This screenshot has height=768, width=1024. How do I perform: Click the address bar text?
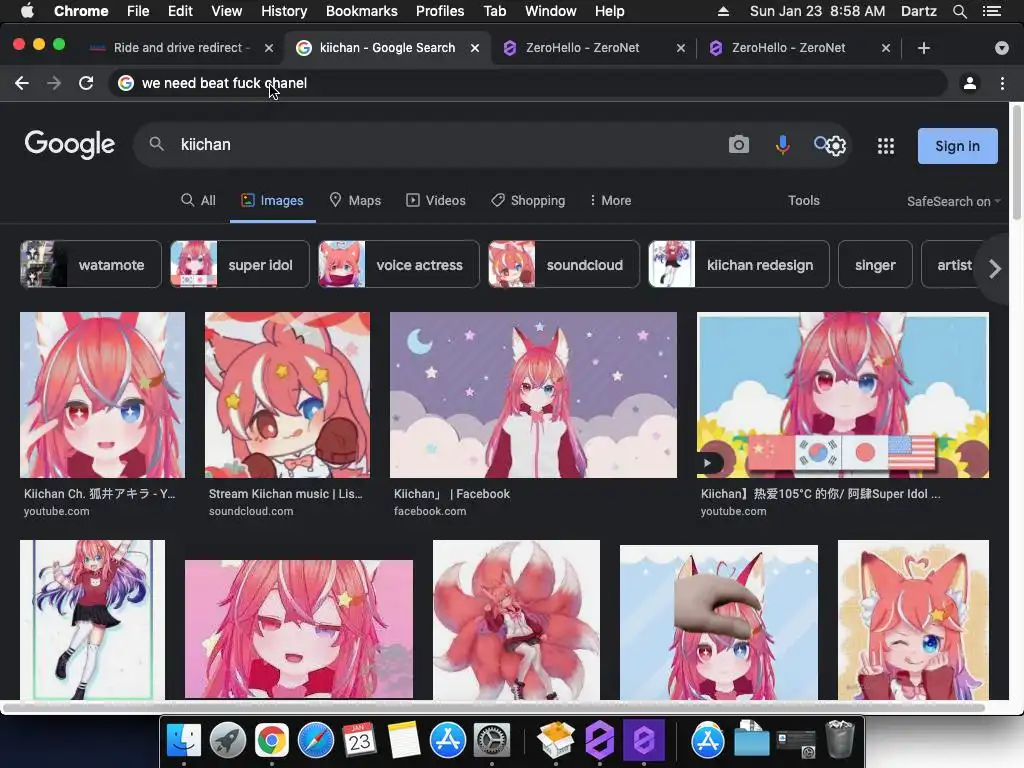click(224, 83)
